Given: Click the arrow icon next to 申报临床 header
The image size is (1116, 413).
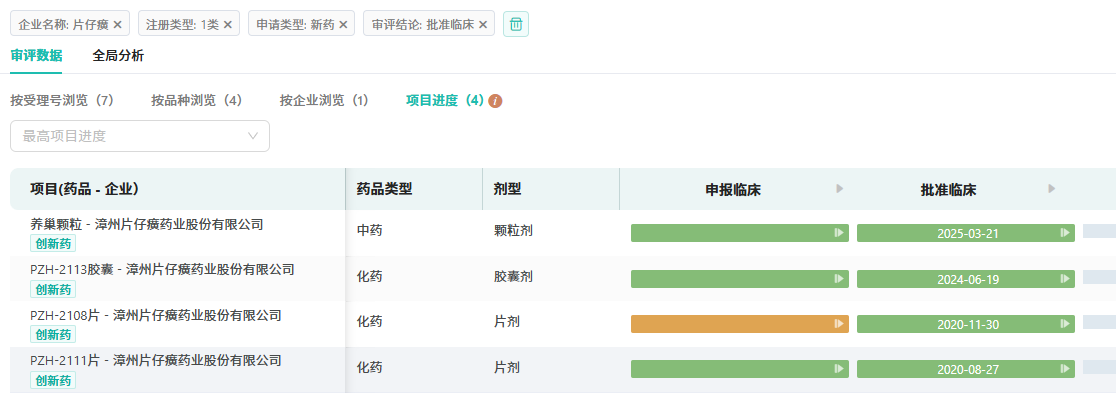Looking at the screenshot, I should point(840,189).
